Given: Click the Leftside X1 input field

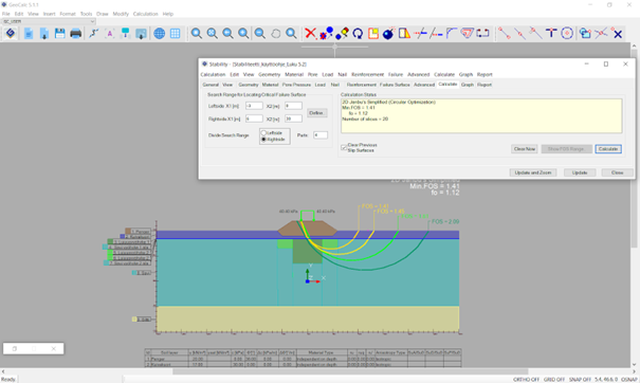Looking at the screenshot, I should coord(253,106).
